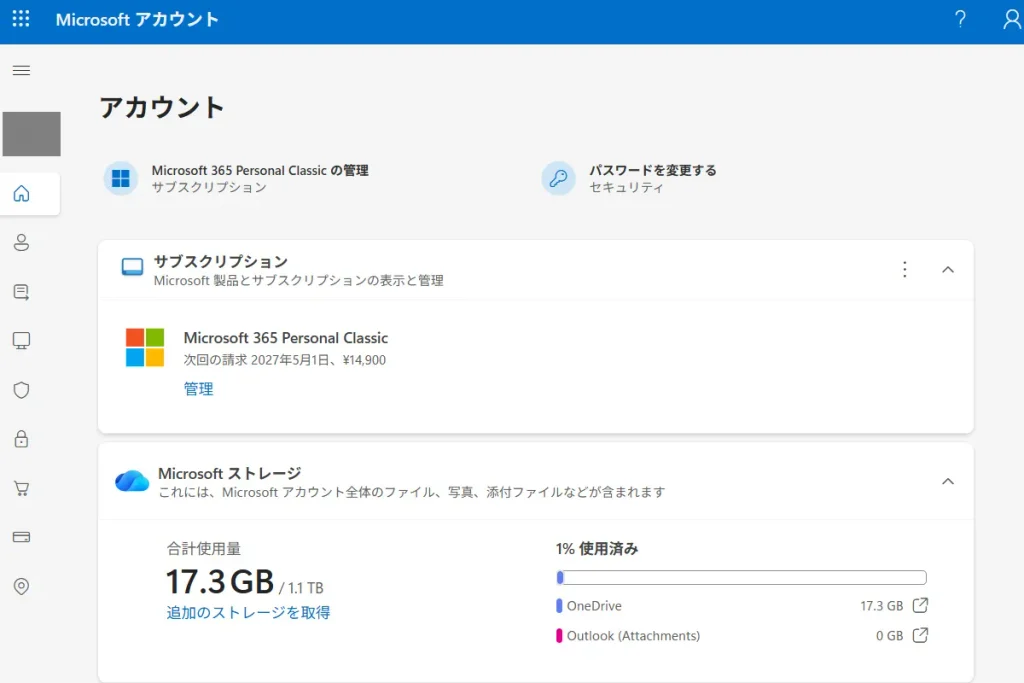Open the subscriptions list icon in sidebar
The image size is (1024, 683).
click(x=22, y=292)
